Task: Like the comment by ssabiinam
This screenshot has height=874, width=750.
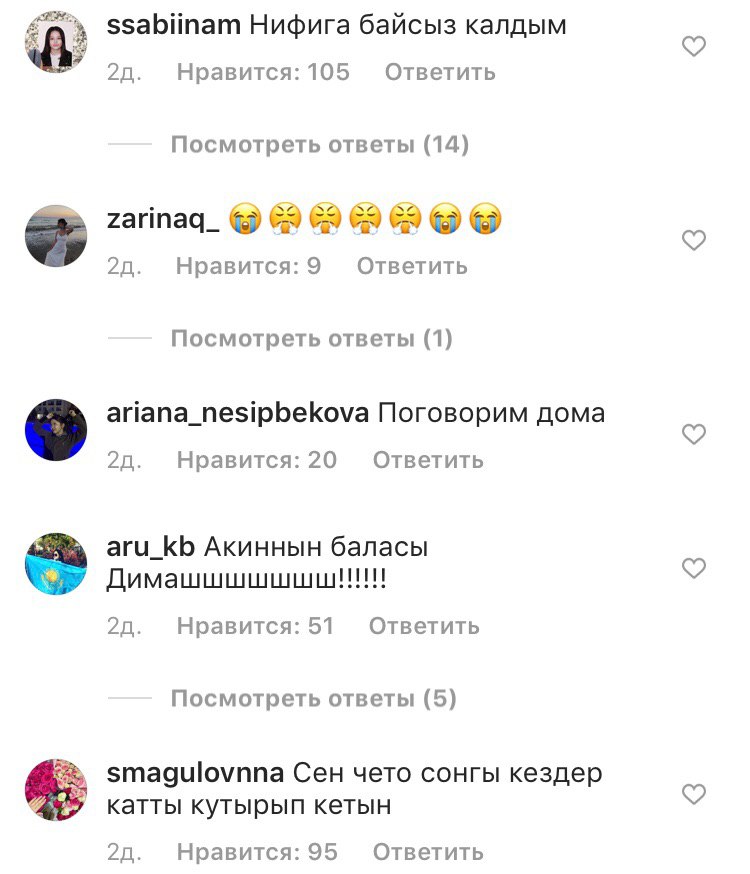Action: (694, 46)
